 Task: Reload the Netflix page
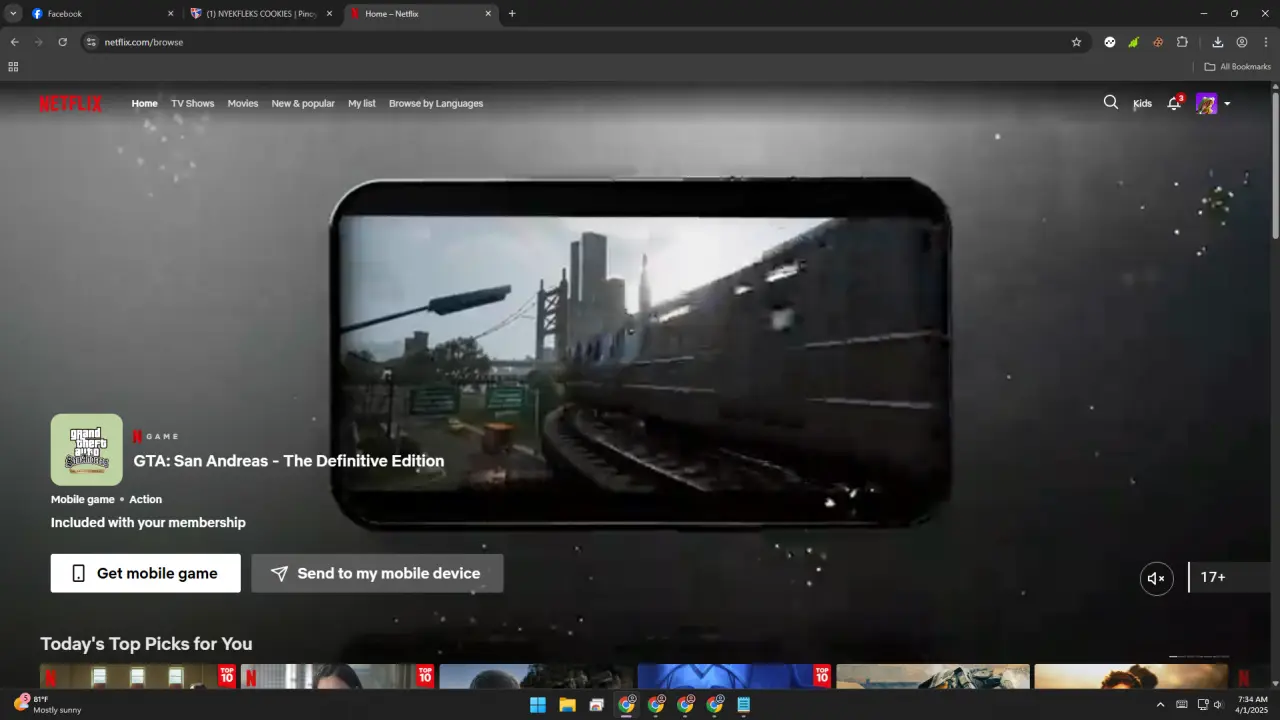click(x=62, y=42)
